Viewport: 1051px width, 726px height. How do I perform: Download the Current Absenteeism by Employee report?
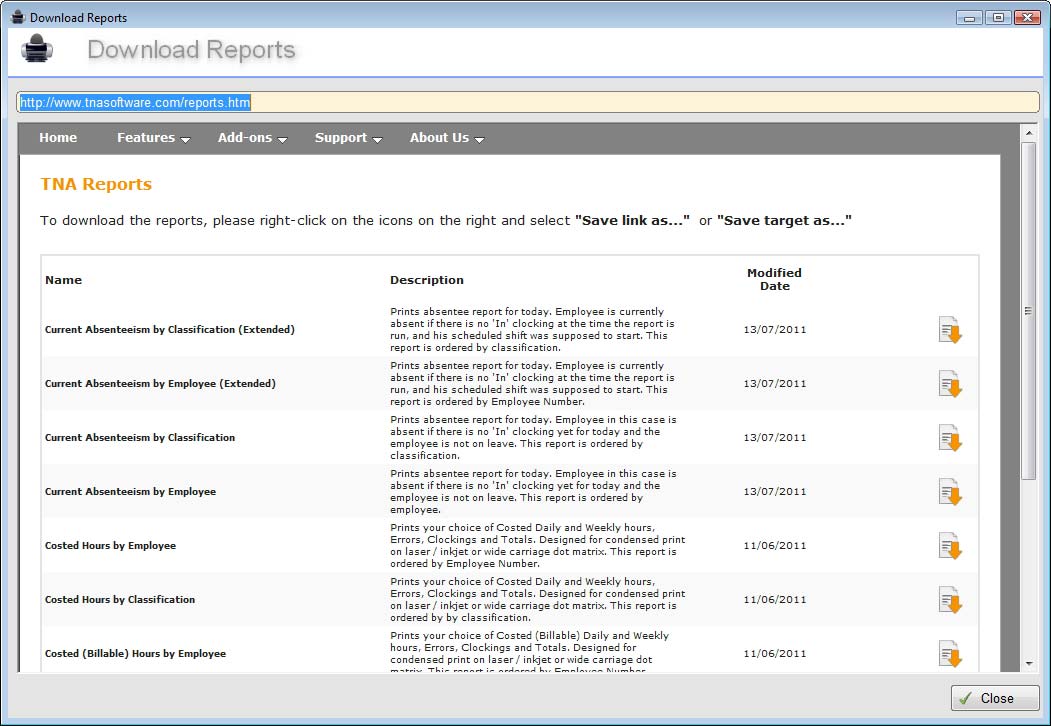[949, 492]
